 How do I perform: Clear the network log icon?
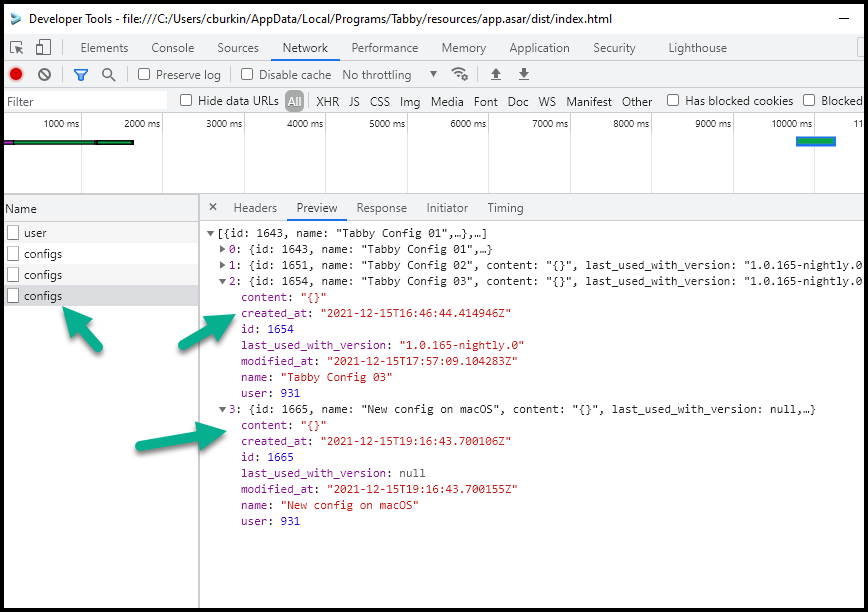44,74
